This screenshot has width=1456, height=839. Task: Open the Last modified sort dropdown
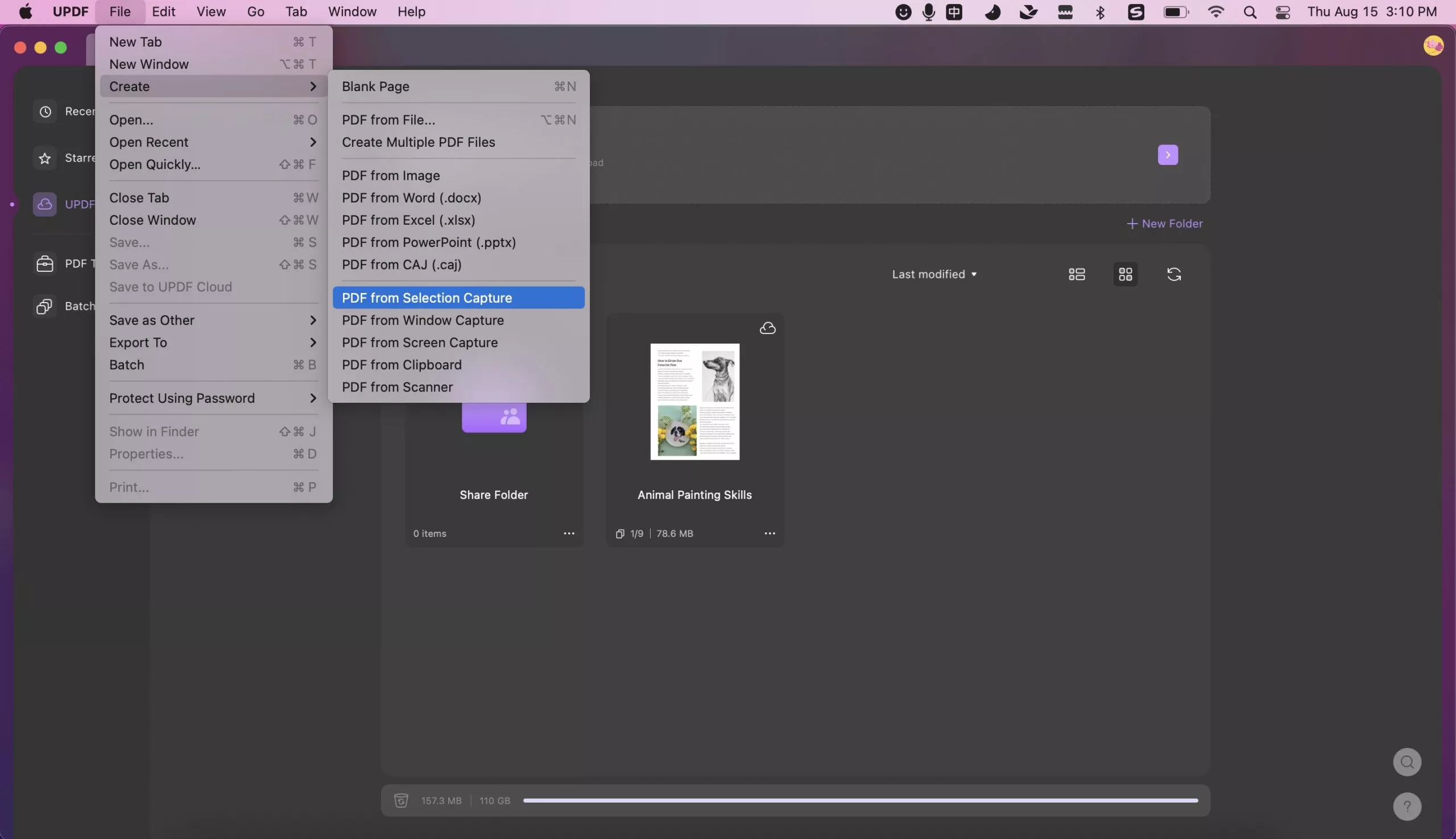click(933, 274)
